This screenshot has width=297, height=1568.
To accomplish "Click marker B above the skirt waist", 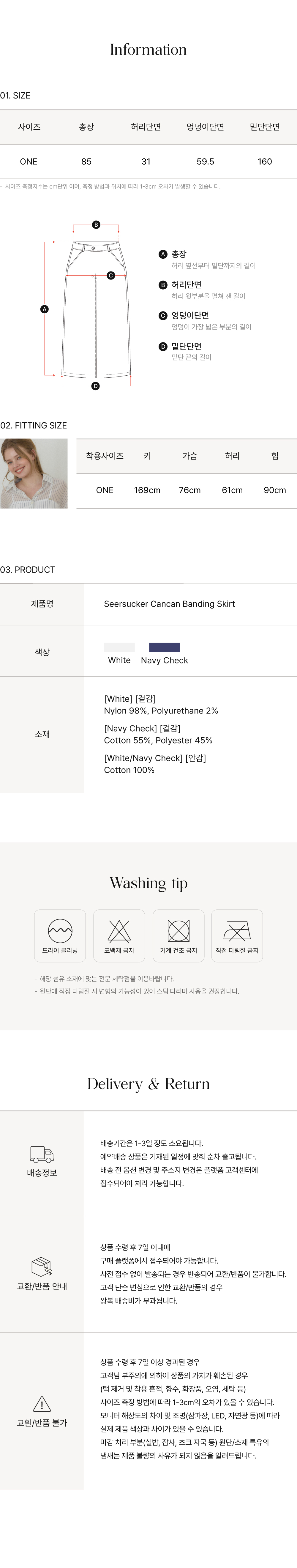I will tap(96, 225).
